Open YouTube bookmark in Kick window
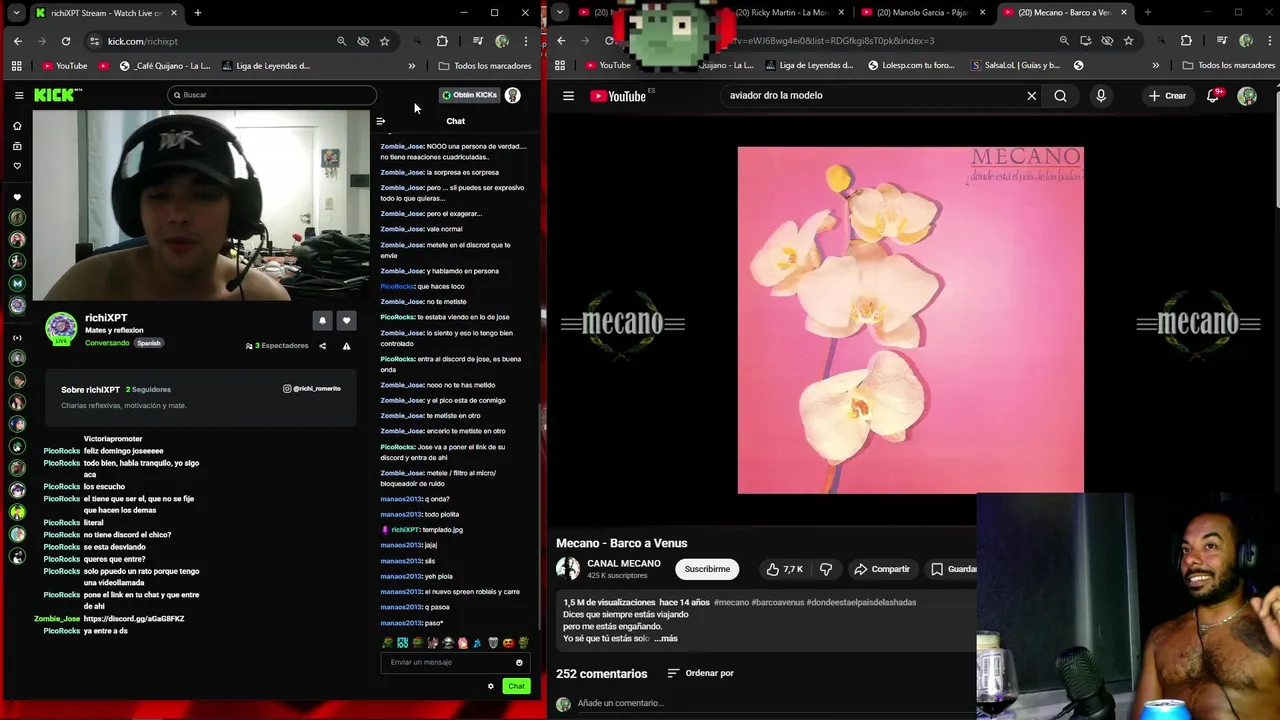Viewport: 1280px width, 720px height. (65, 66)
